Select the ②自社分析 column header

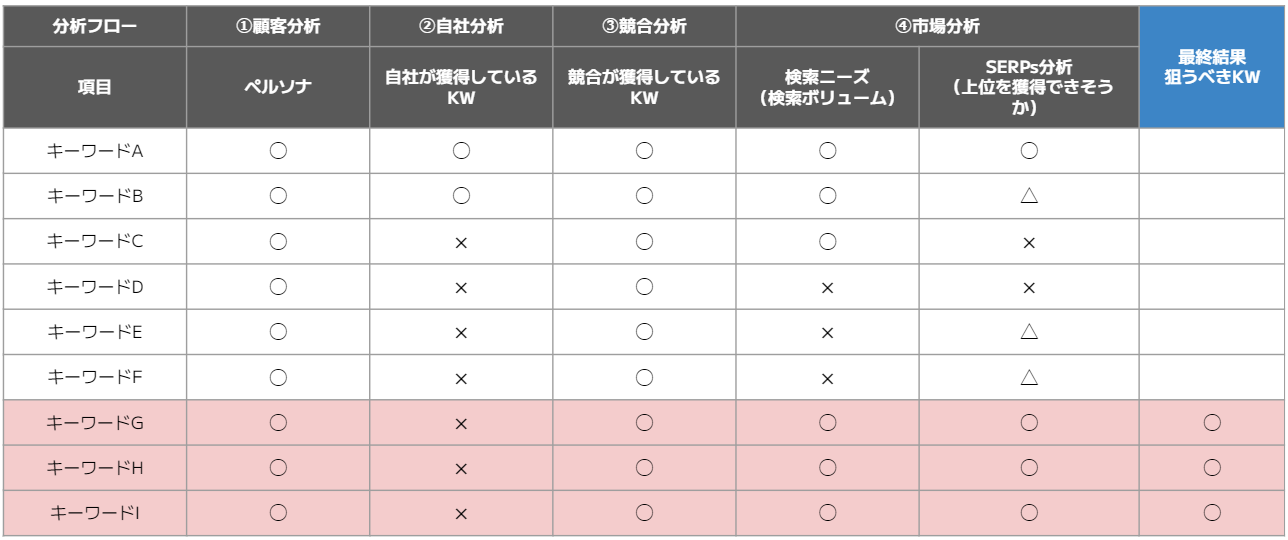point(461,27)
